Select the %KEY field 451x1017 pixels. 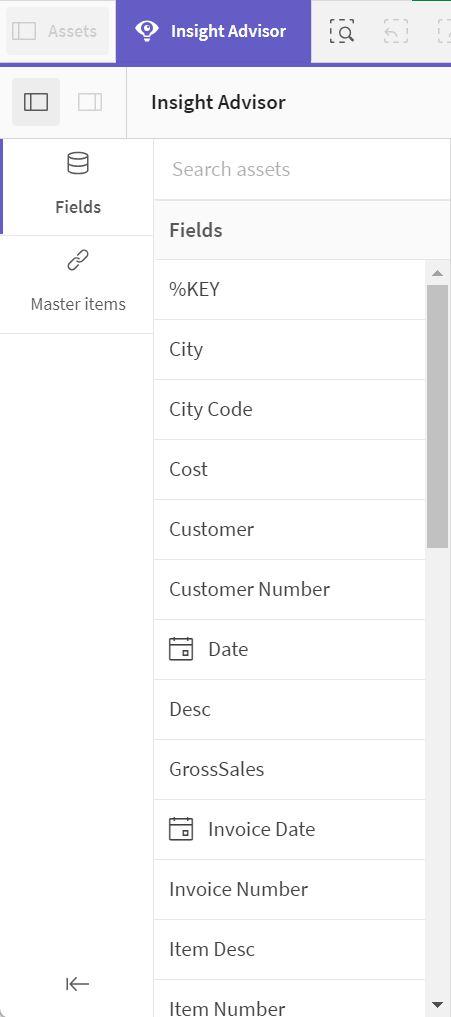tap(289, 289)
